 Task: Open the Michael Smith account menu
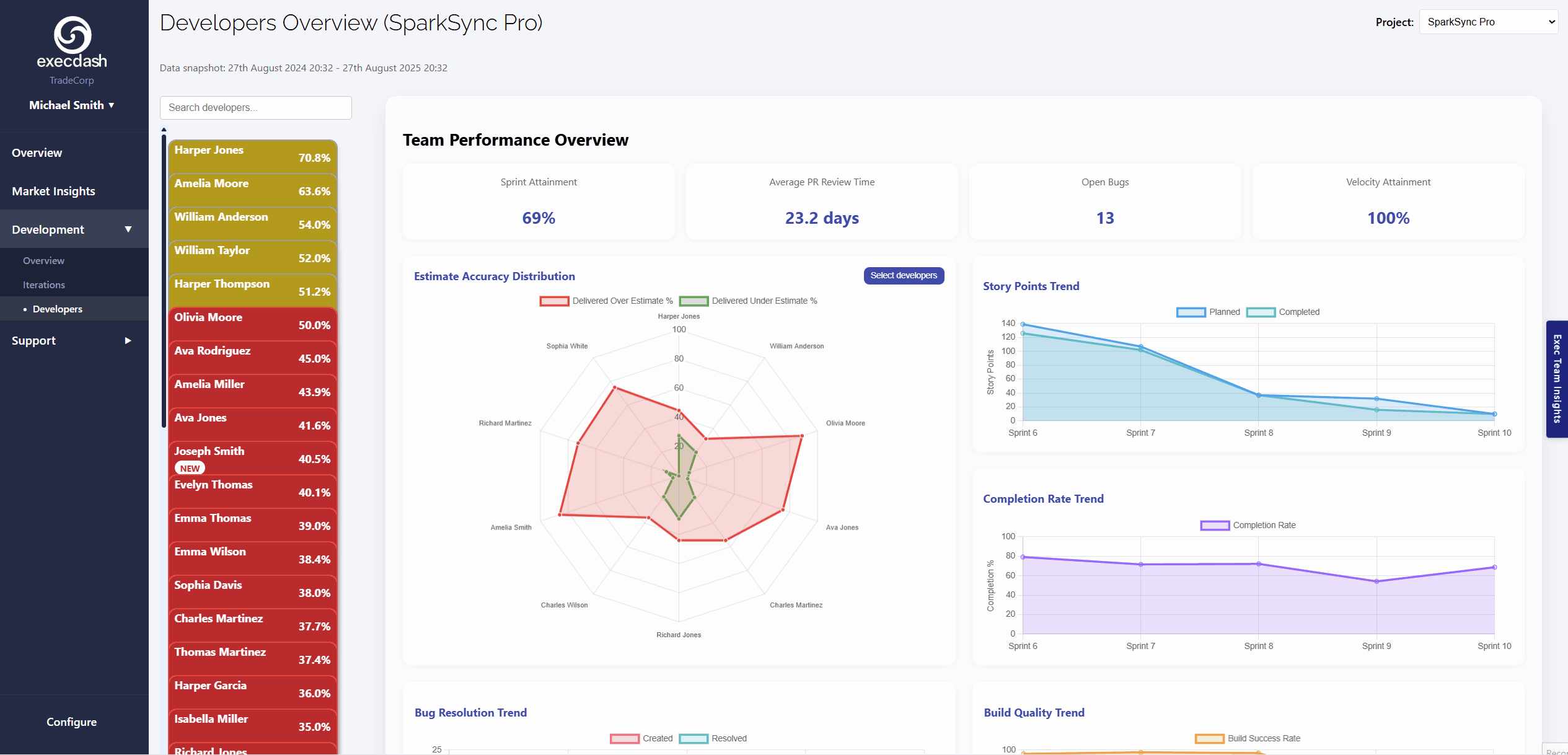(x=71, y=105)
